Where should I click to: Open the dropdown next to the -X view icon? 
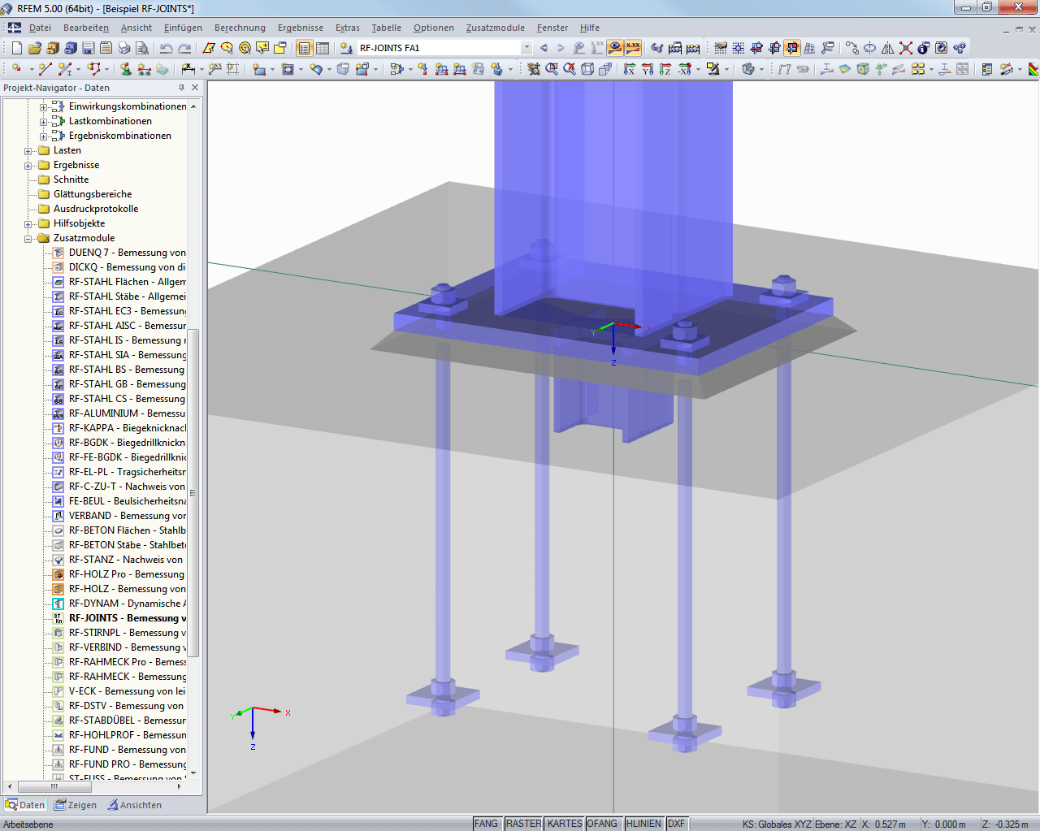698,69
